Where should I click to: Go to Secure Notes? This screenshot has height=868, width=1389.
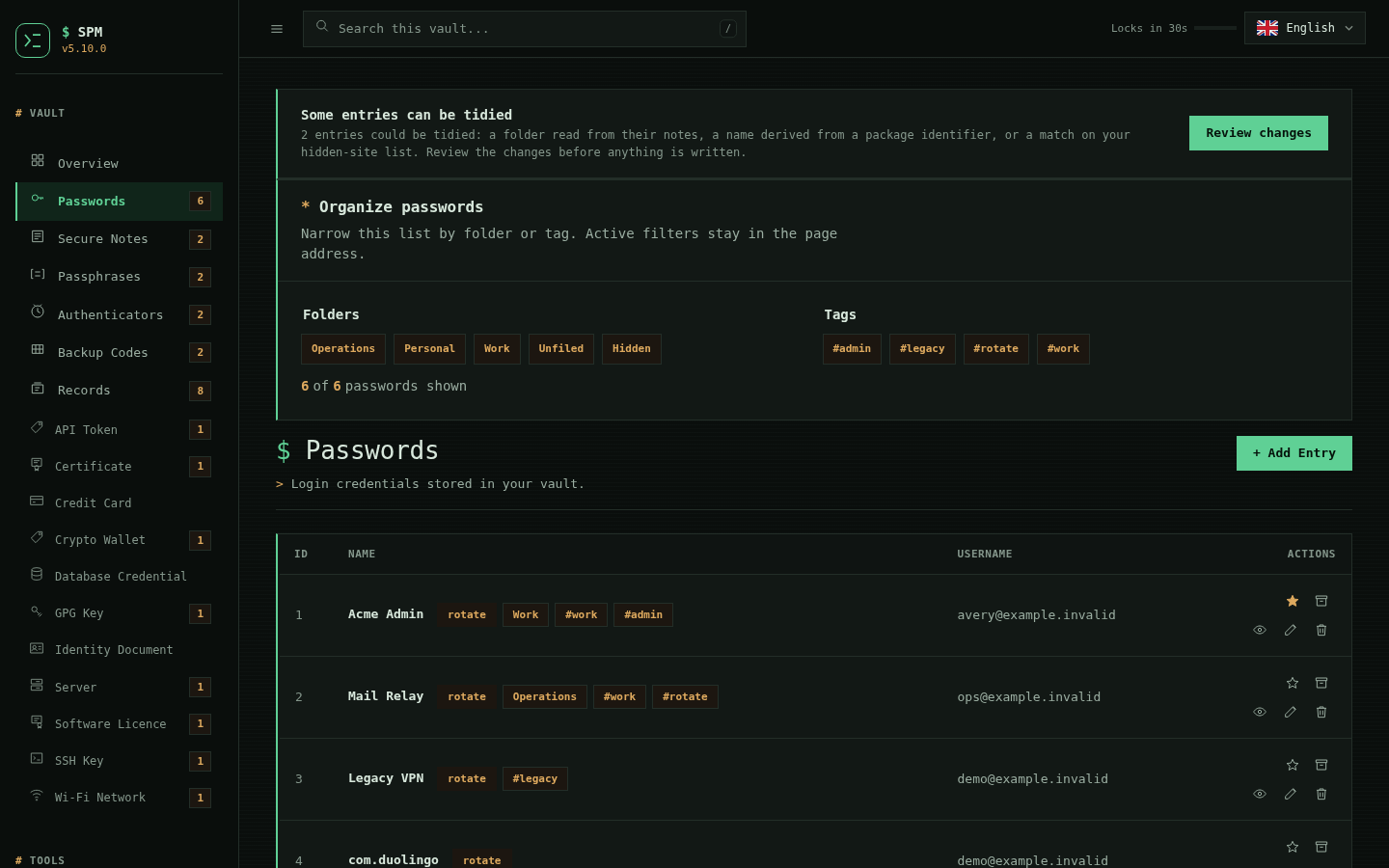(120, 239)
